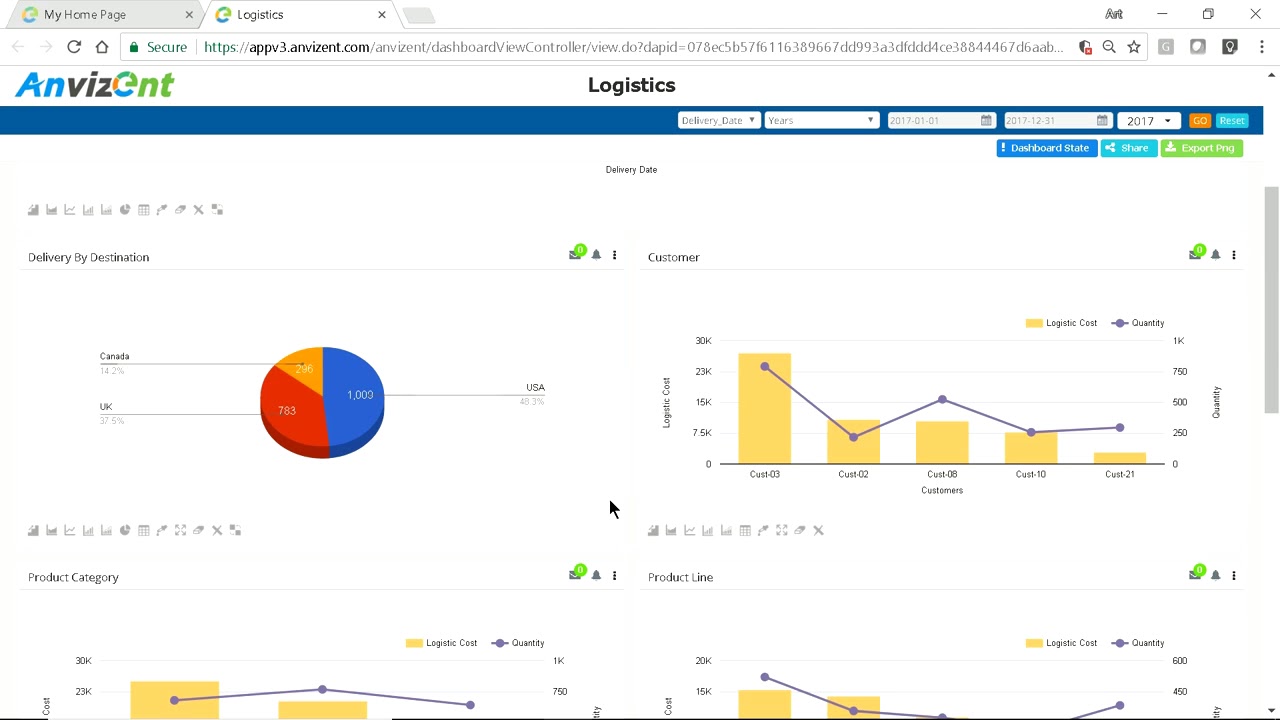
Task: Click line chart icon above Product Line
Action: coord(690,530)
